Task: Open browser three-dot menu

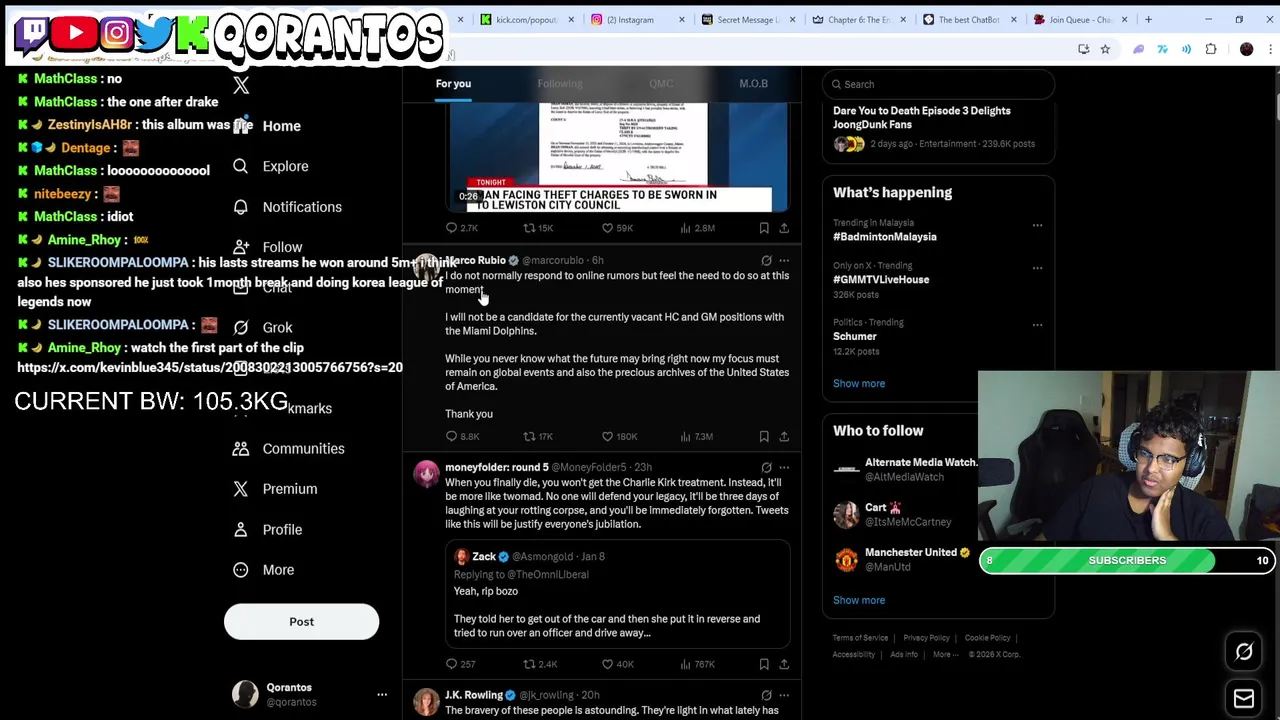Action: click(1268, 49)
